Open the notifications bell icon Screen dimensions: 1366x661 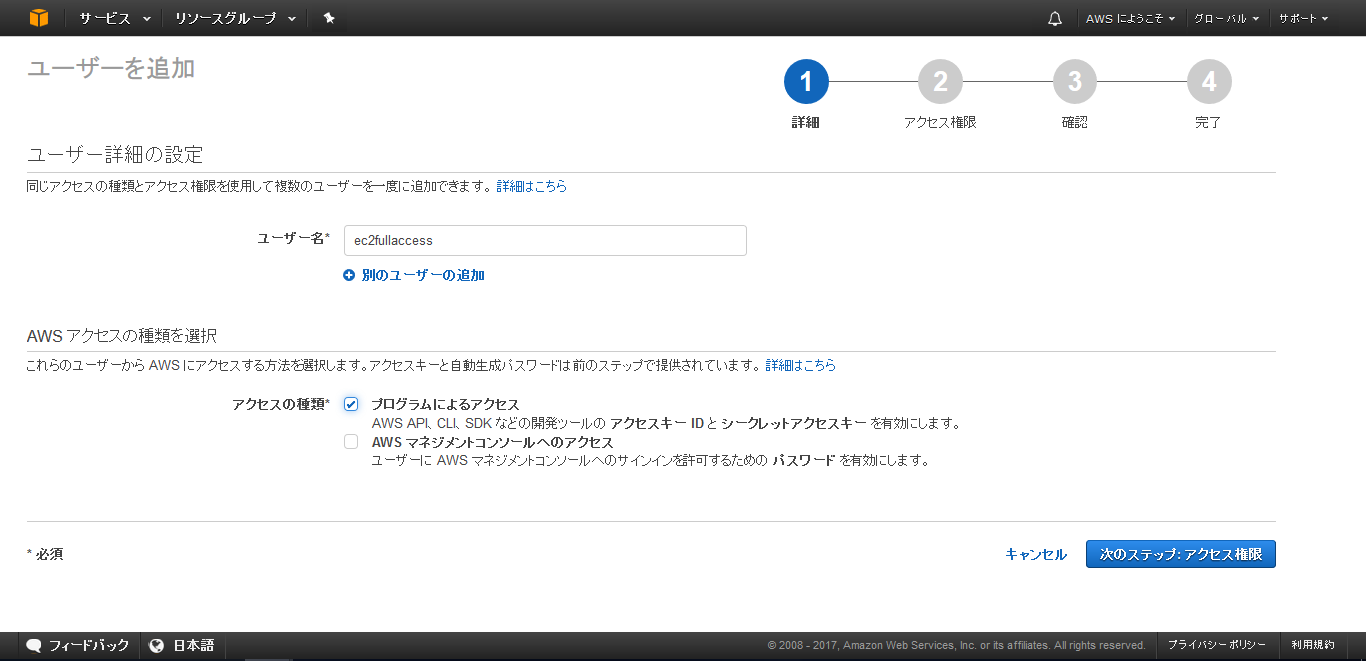pos(1055,18)
